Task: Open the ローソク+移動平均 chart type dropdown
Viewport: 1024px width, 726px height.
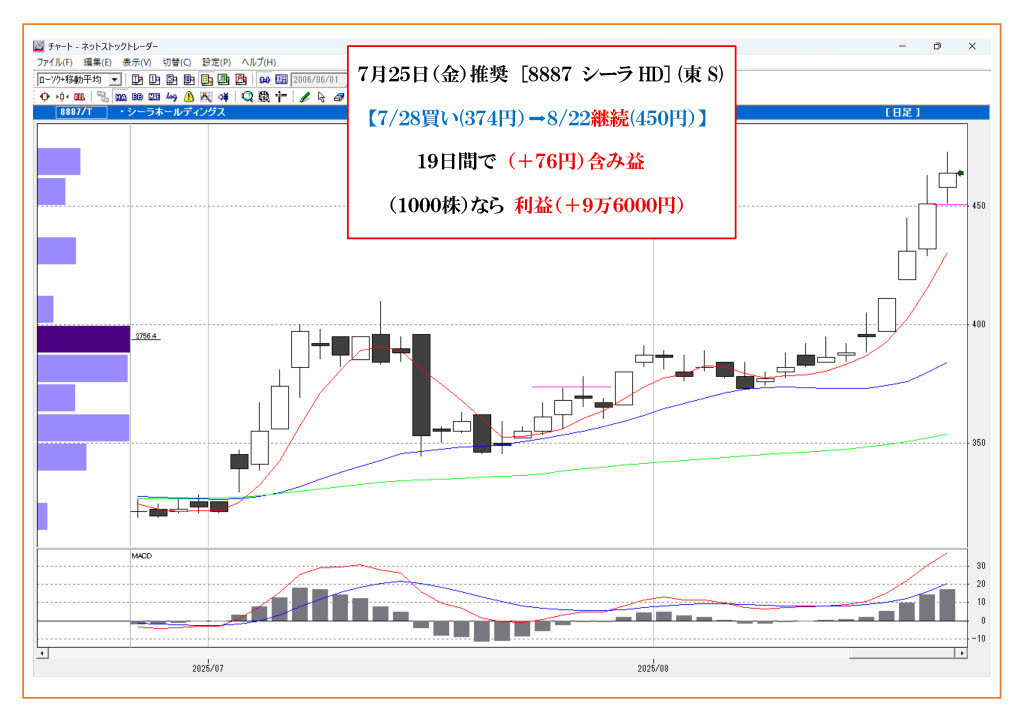Action: [x=114, y=79]
